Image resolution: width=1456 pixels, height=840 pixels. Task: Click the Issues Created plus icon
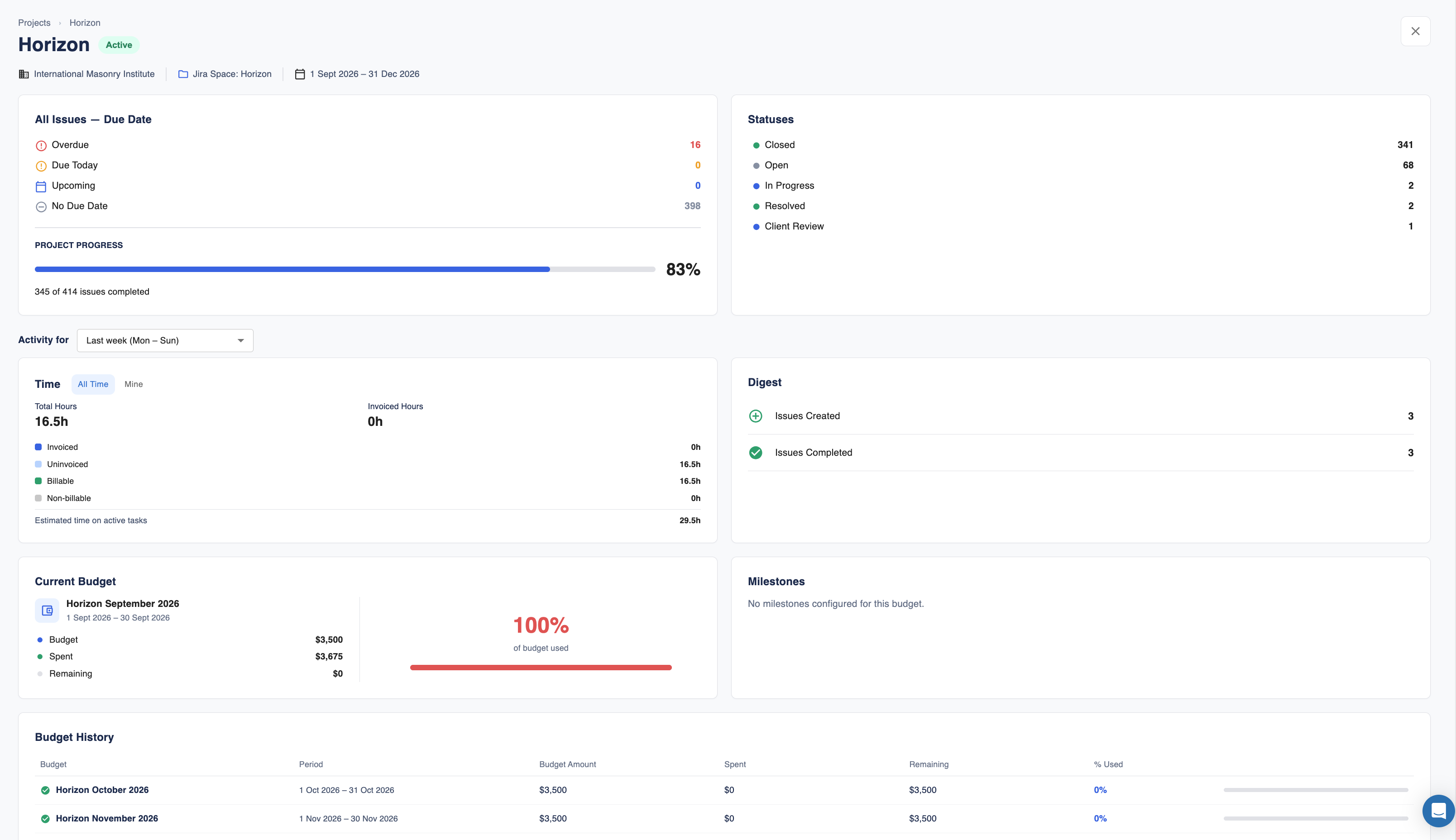point(756,416)
